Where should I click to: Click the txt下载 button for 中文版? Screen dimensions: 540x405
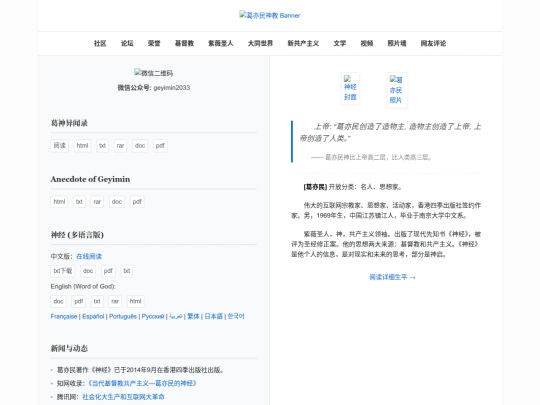(63, 271)
